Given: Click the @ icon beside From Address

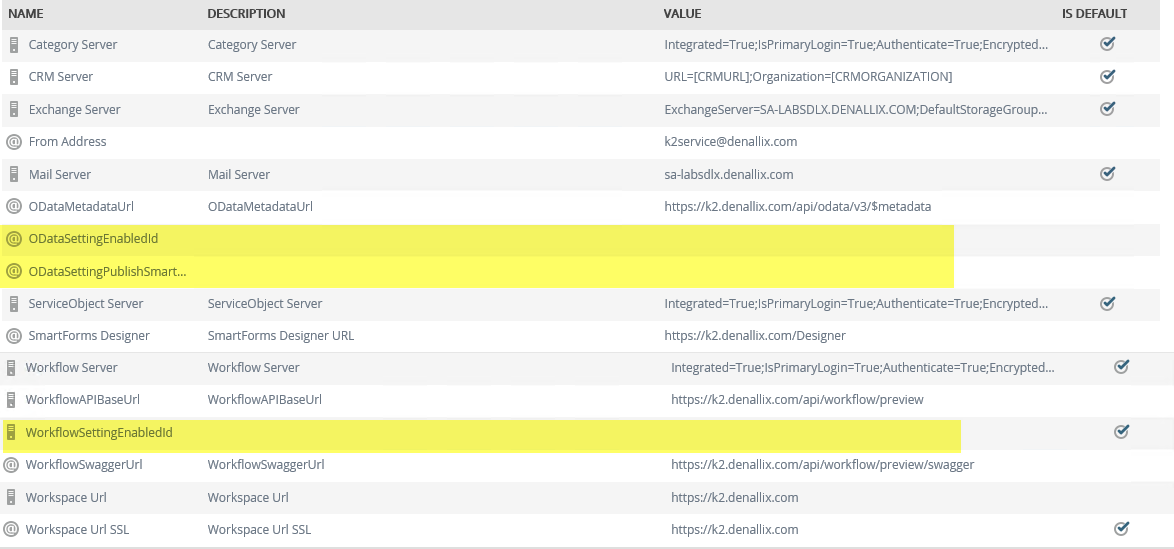Looking at the screenshot, I should (x=13, y=142).
